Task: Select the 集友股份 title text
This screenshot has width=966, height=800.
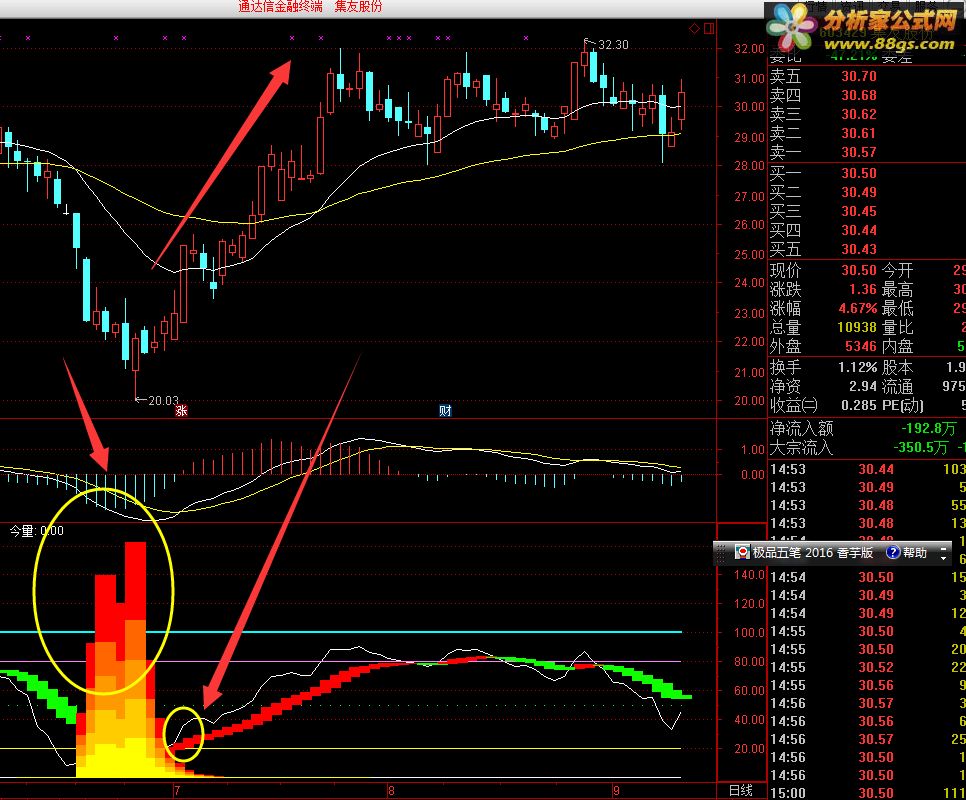Action: coord(358,7)
